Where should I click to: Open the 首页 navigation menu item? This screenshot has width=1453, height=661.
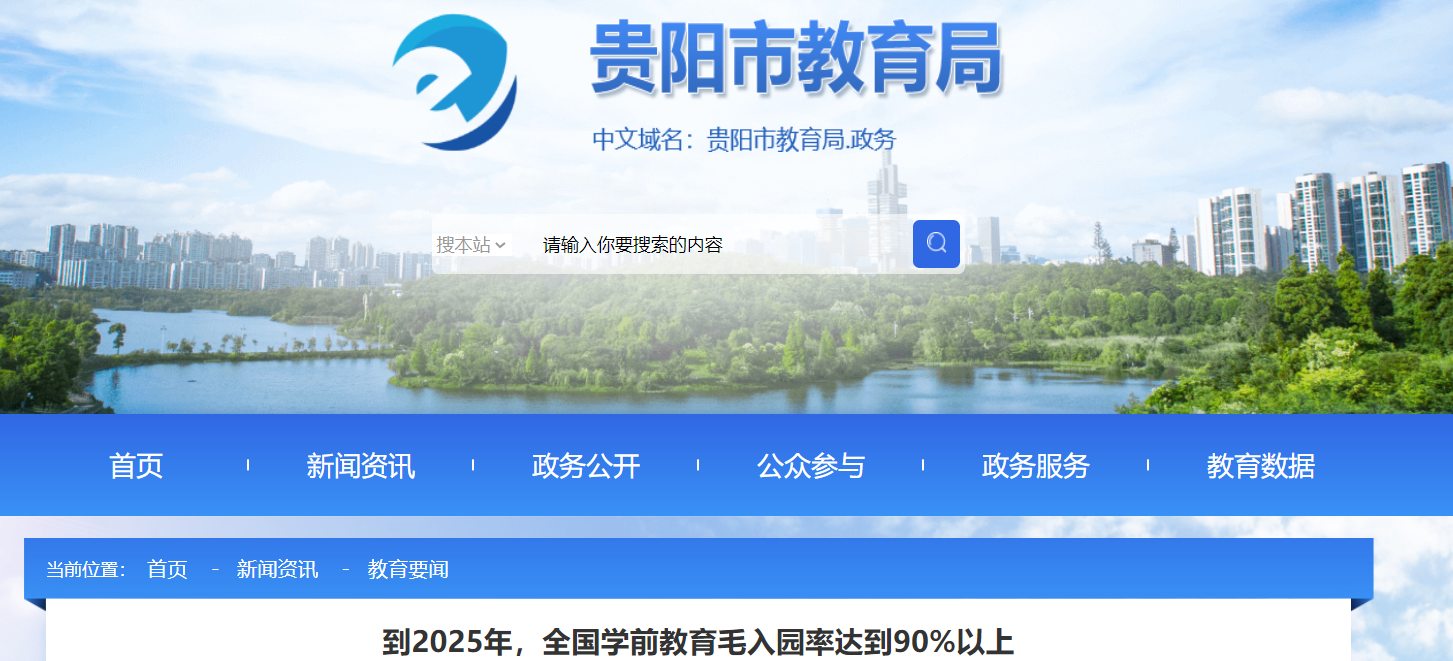tap(136, 466)
